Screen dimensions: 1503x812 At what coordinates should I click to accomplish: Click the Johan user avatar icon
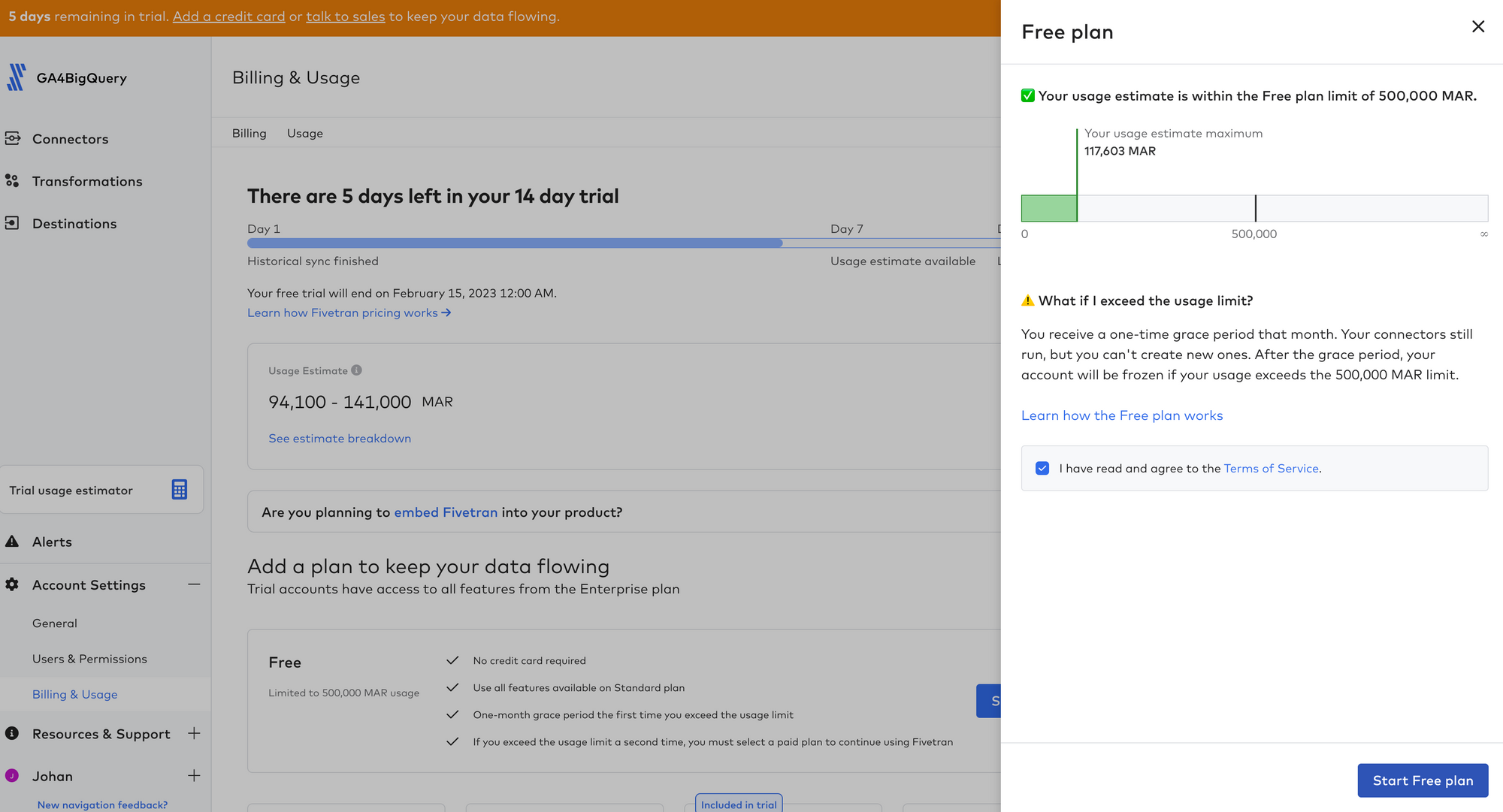tap(12, 776)
